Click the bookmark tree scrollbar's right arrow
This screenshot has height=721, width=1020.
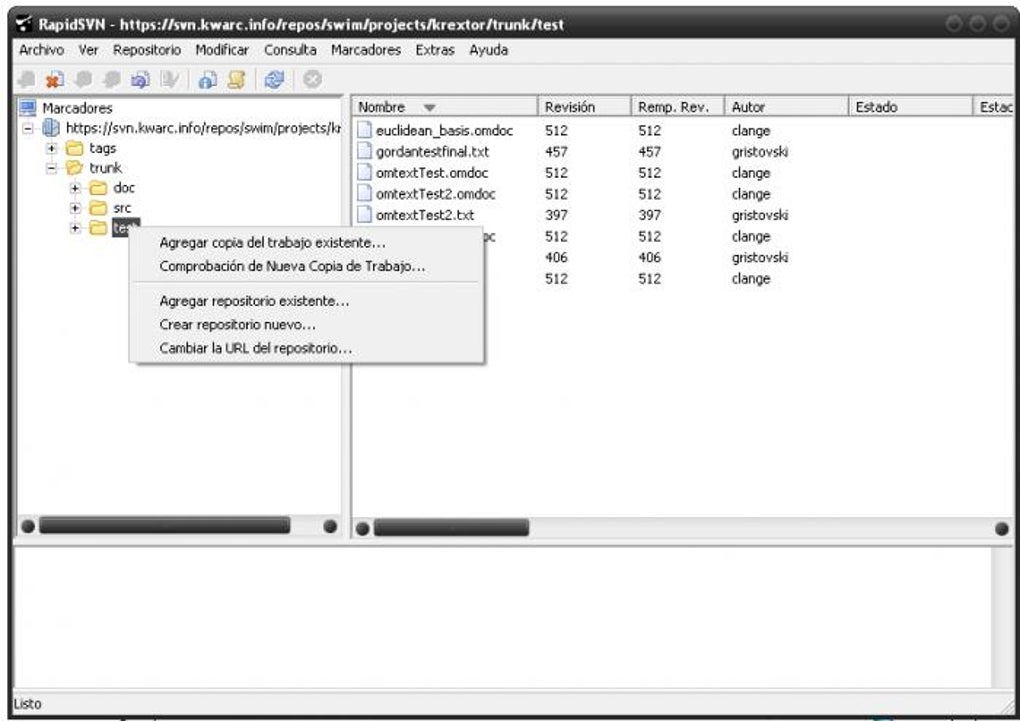(330, 526)
